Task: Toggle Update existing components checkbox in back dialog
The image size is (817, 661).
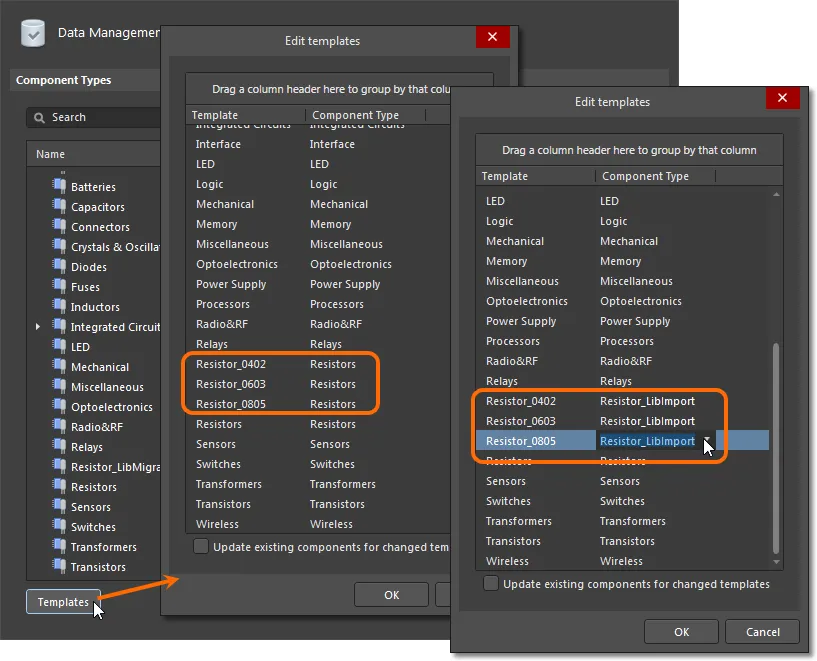Action: tap(201, 546)
